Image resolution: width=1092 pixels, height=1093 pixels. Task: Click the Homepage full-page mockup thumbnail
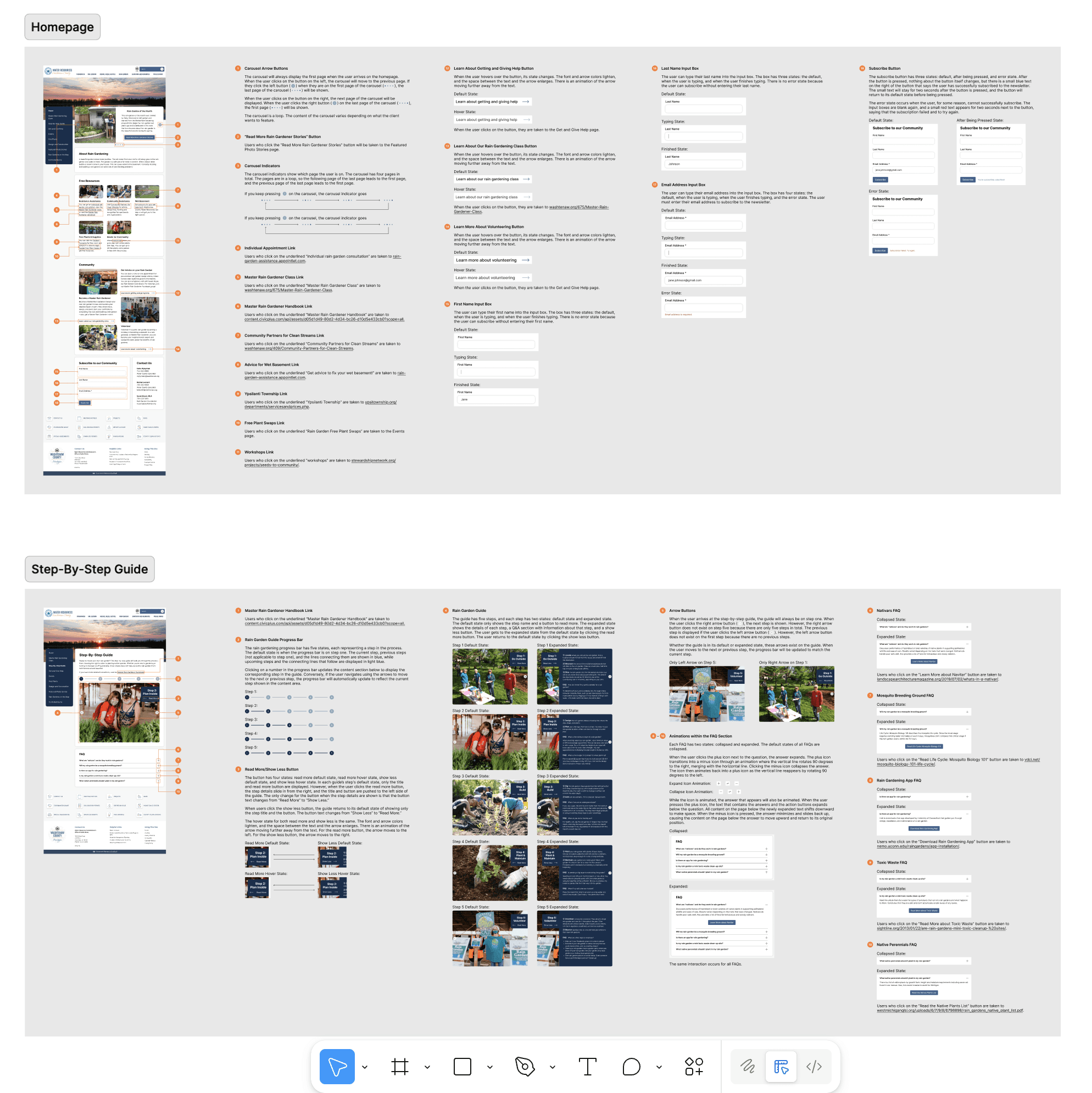pos(104,270)
